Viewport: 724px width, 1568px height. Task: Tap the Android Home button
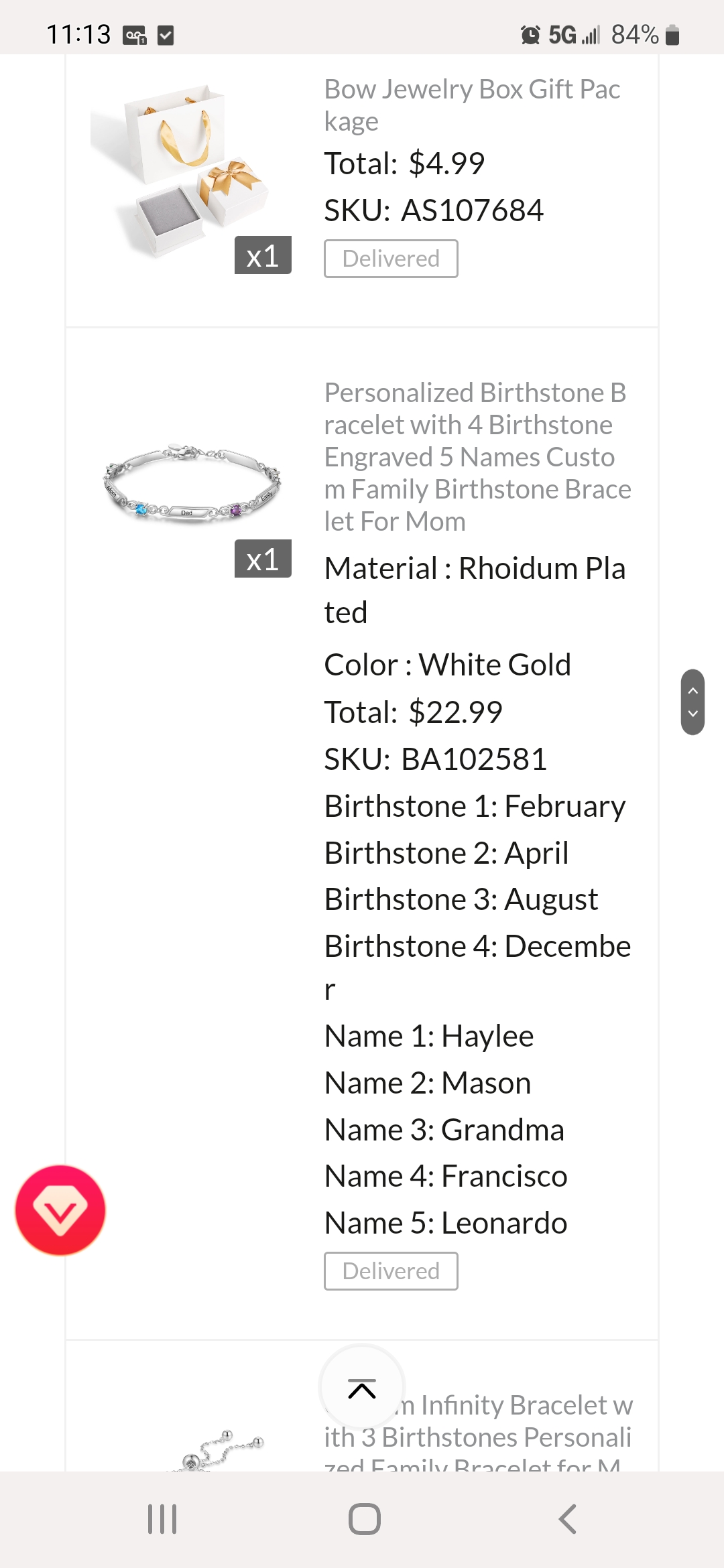pos(362,1518)
